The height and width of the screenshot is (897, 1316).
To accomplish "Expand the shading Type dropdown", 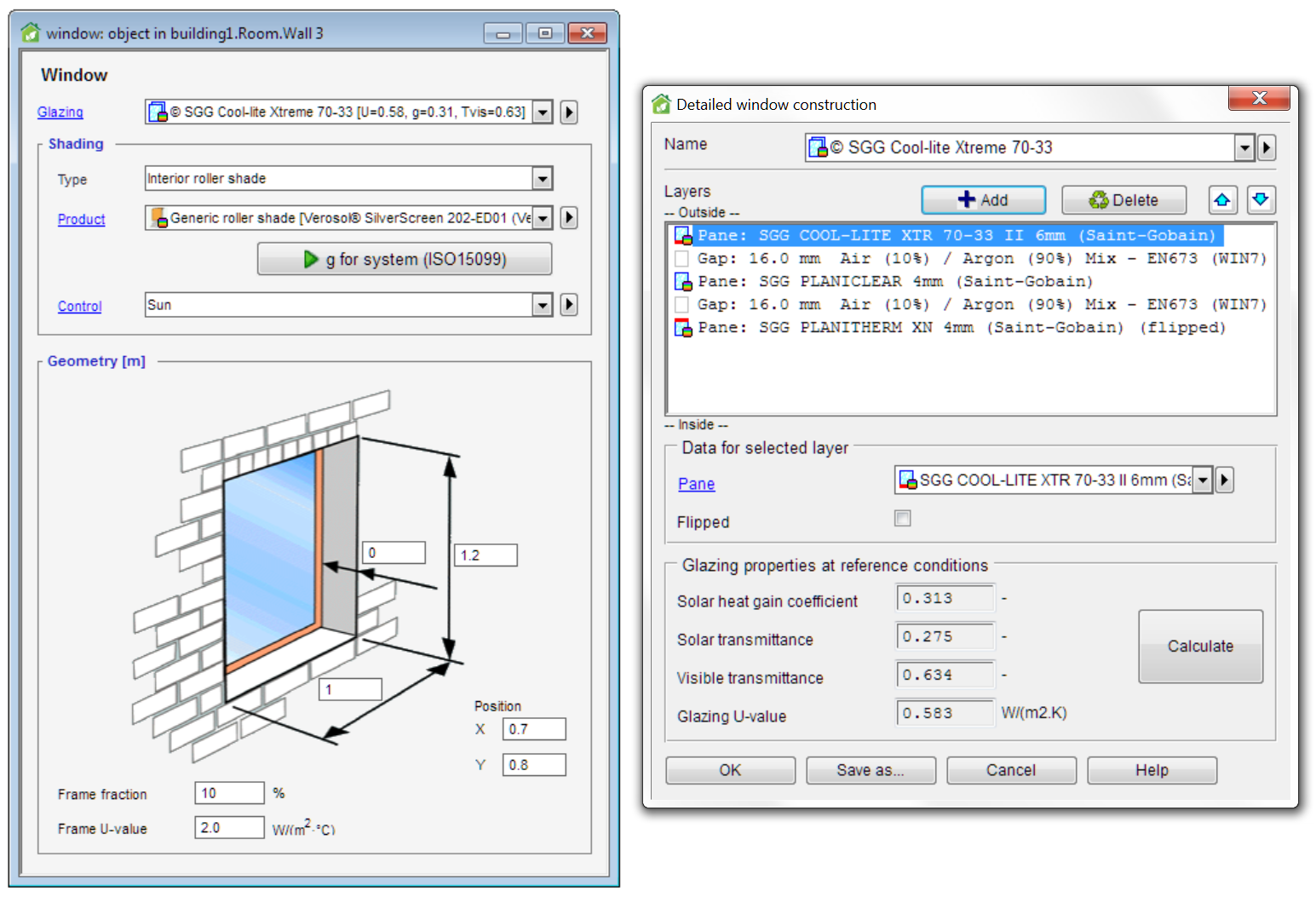I will pyautogui.click(x=542, y=179).
